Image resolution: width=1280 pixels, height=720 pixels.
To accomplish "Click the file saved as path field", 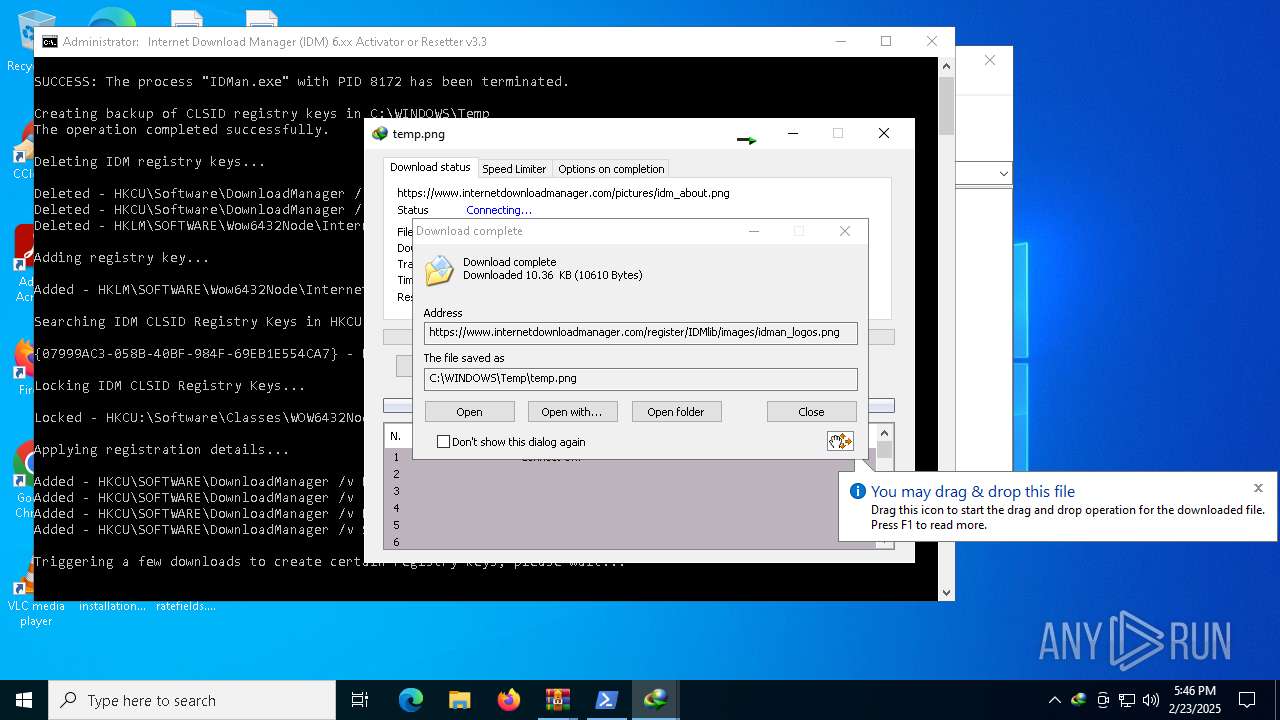I will click(x=640, y=378).
